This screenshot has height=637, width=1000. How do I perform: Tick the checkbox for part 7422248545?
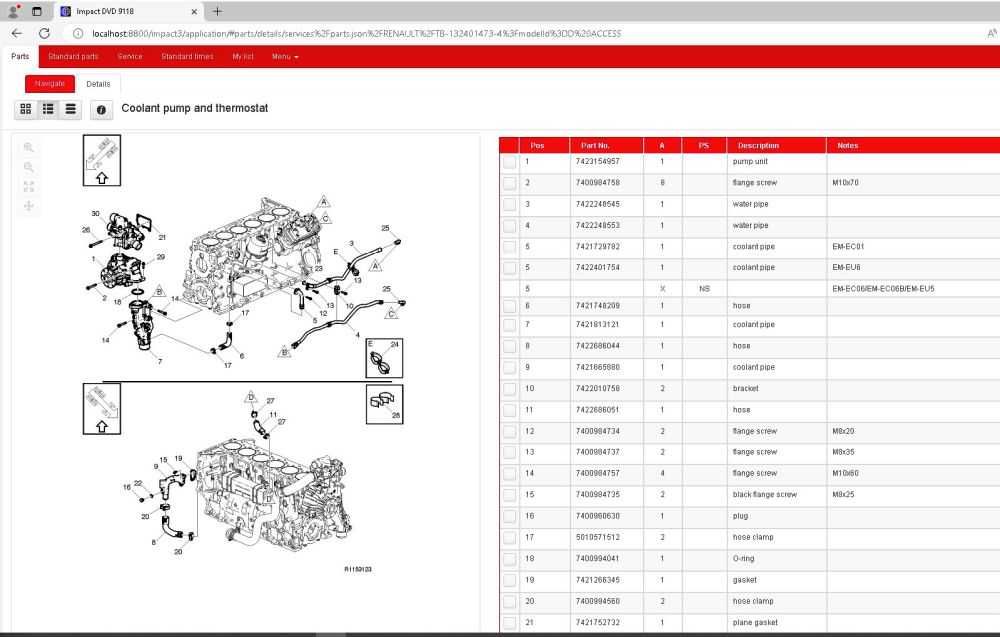click(509, 205)
